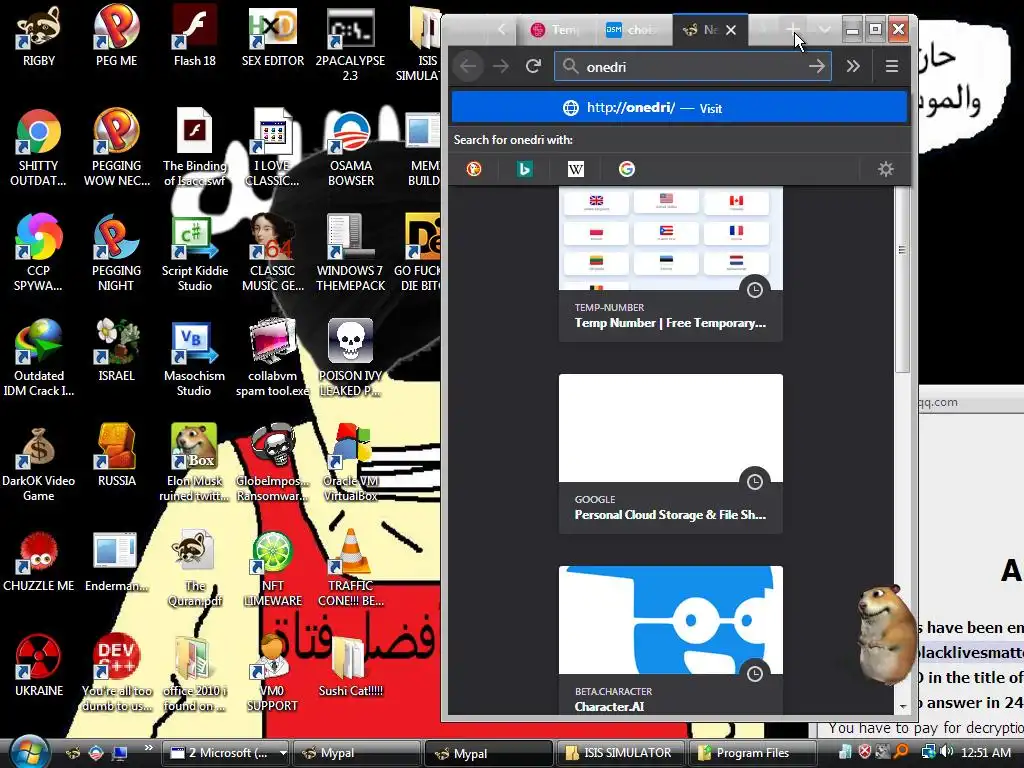The height and width of the screenshot is (768, 1024).
Task: Open the CLASSIC MUSIC GE... shortcut
Action: [273, 253]
